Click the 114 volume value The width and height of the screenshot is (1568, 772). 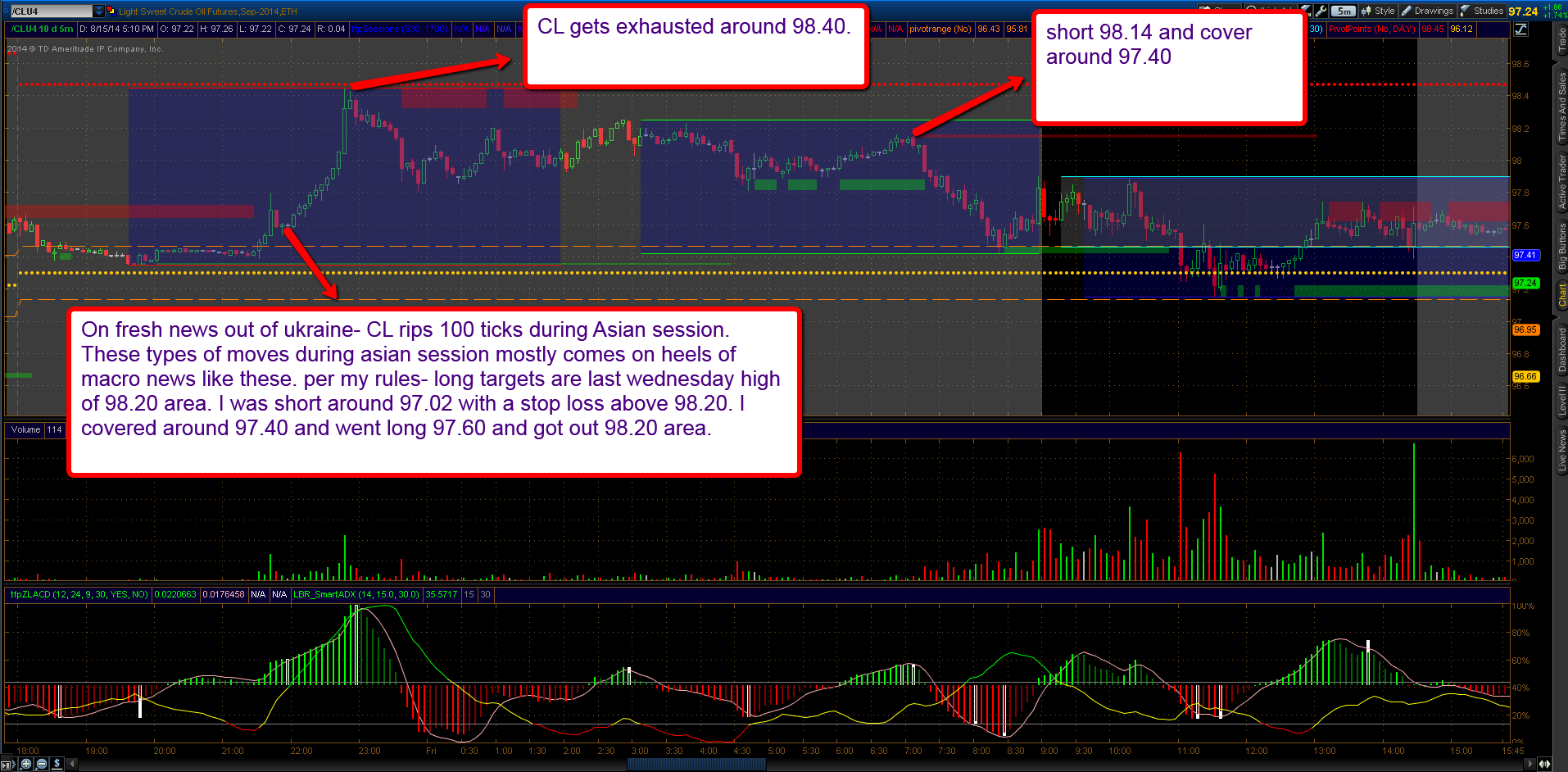54,429
